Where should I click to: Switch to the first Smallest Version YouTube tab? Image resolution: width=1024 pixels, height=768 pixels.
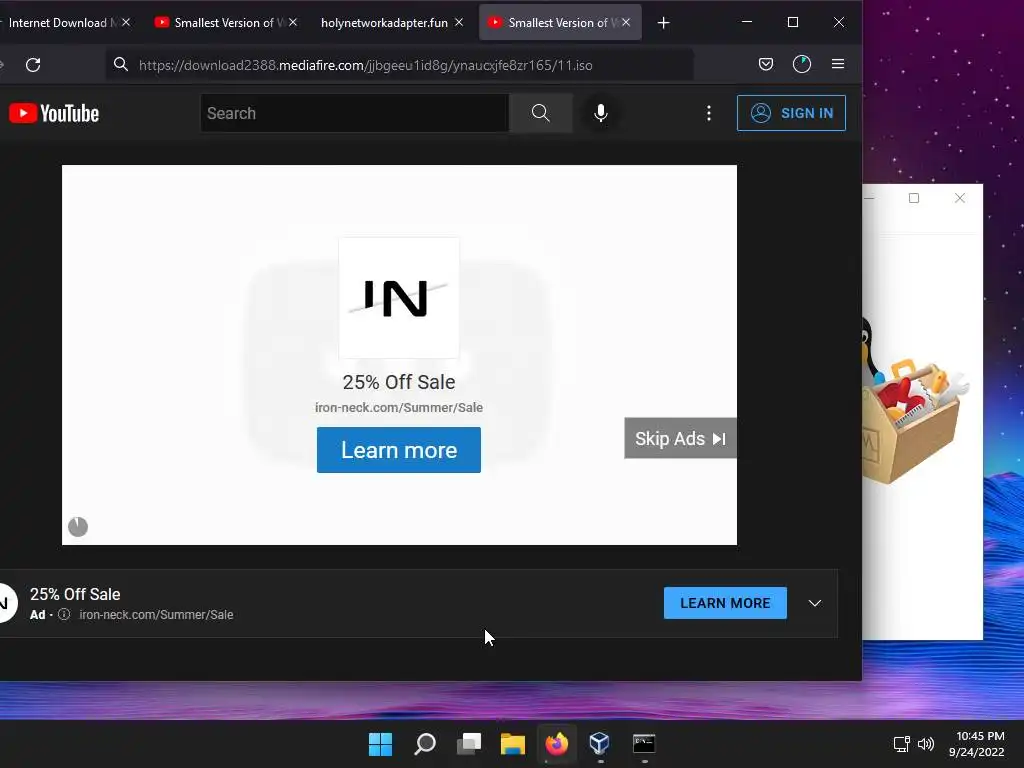(x=225, y=23)
